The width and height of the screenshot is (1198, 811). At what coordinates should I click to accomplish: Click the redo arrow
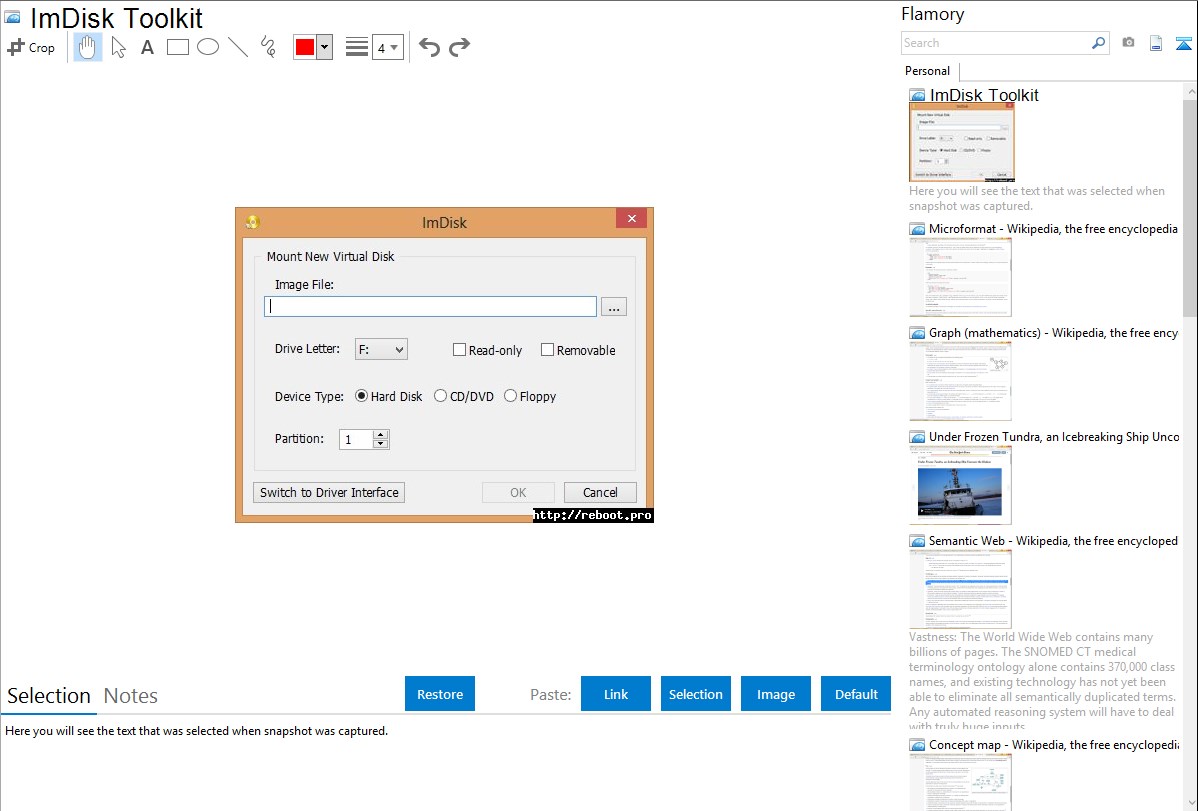(459, 47)
